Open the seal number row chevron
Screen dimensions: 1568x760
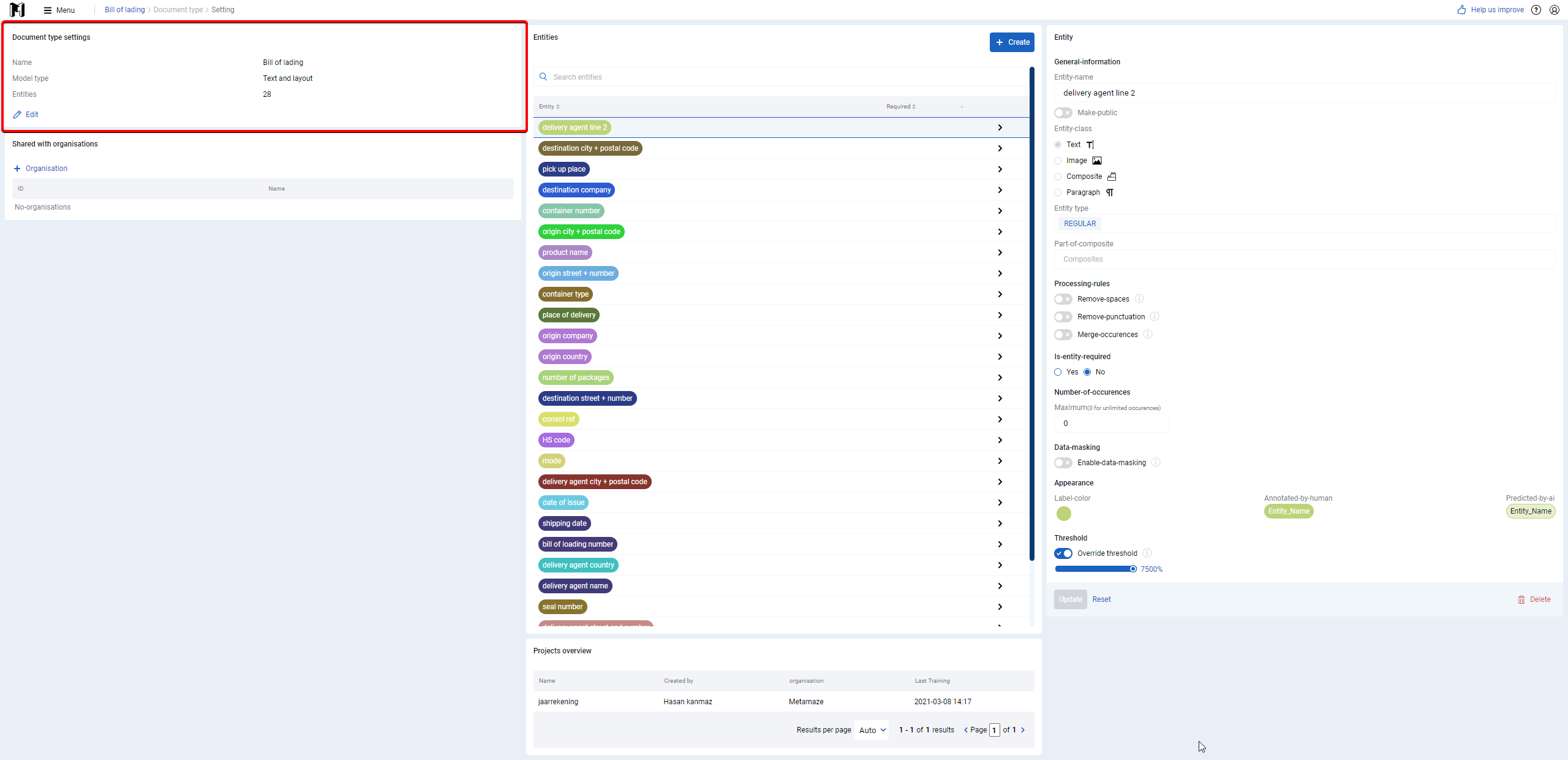tap(1000, 607)
